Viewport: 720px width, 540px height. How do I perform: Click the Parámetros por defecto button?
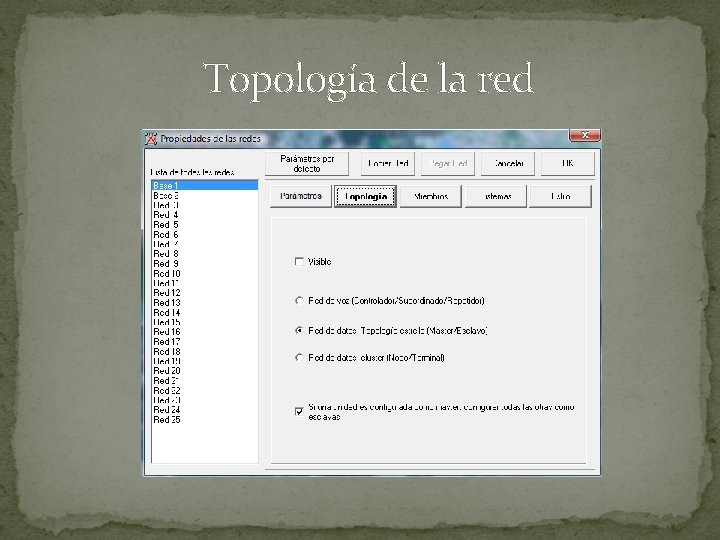(307, 163)
